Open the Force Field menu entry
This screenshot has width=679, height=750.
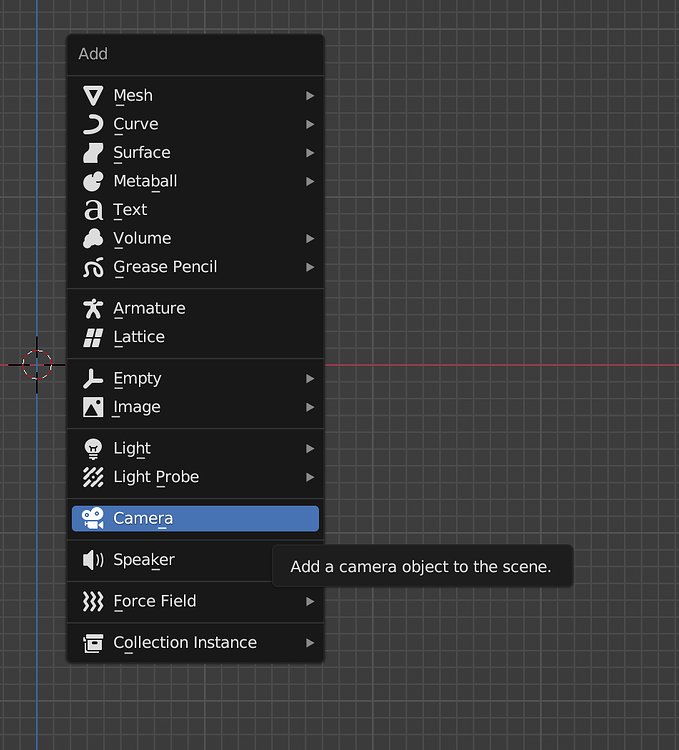(195, 602)
